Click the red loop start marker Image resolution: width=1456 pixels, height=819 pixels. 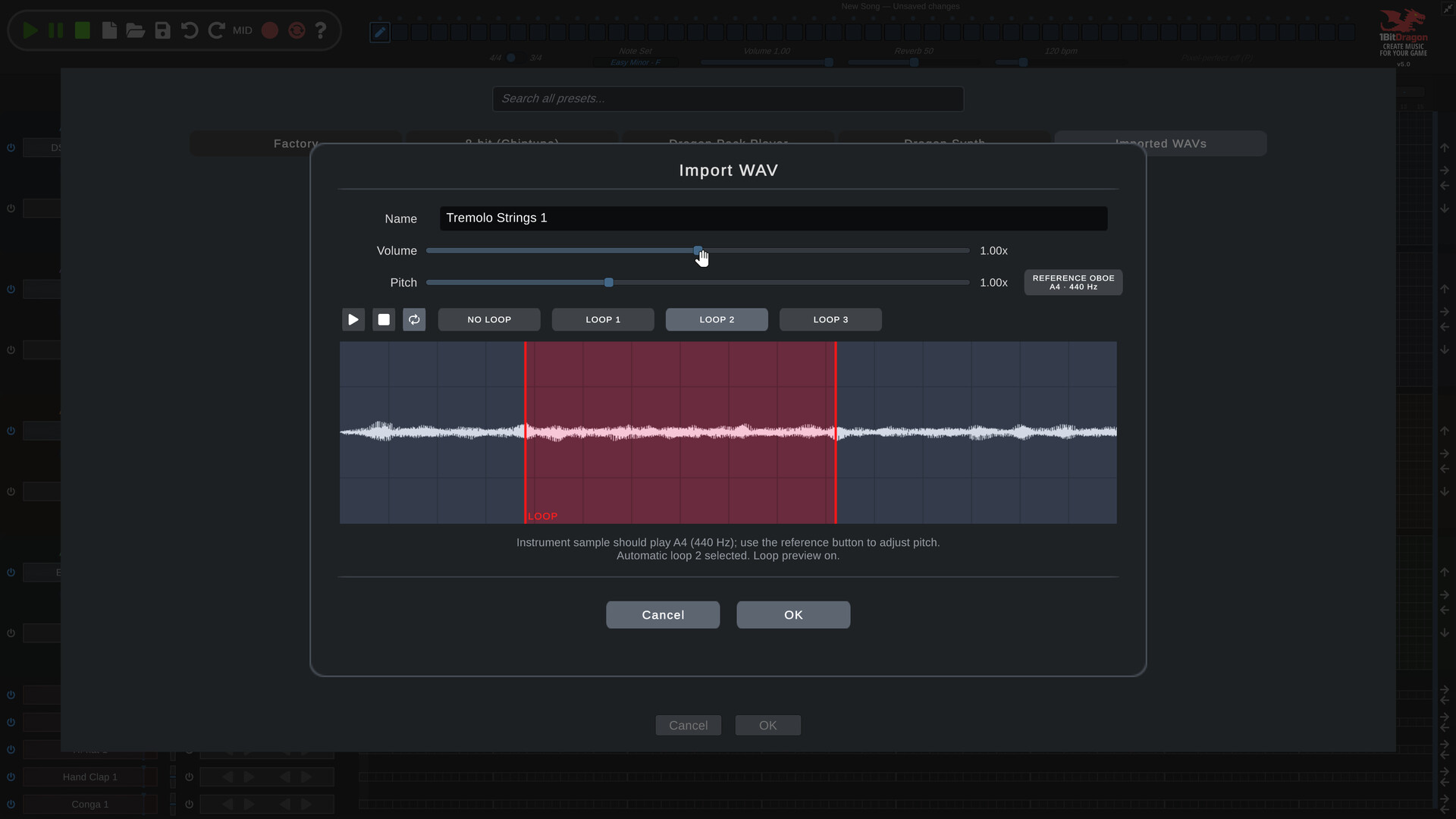(x=525, y=432)
